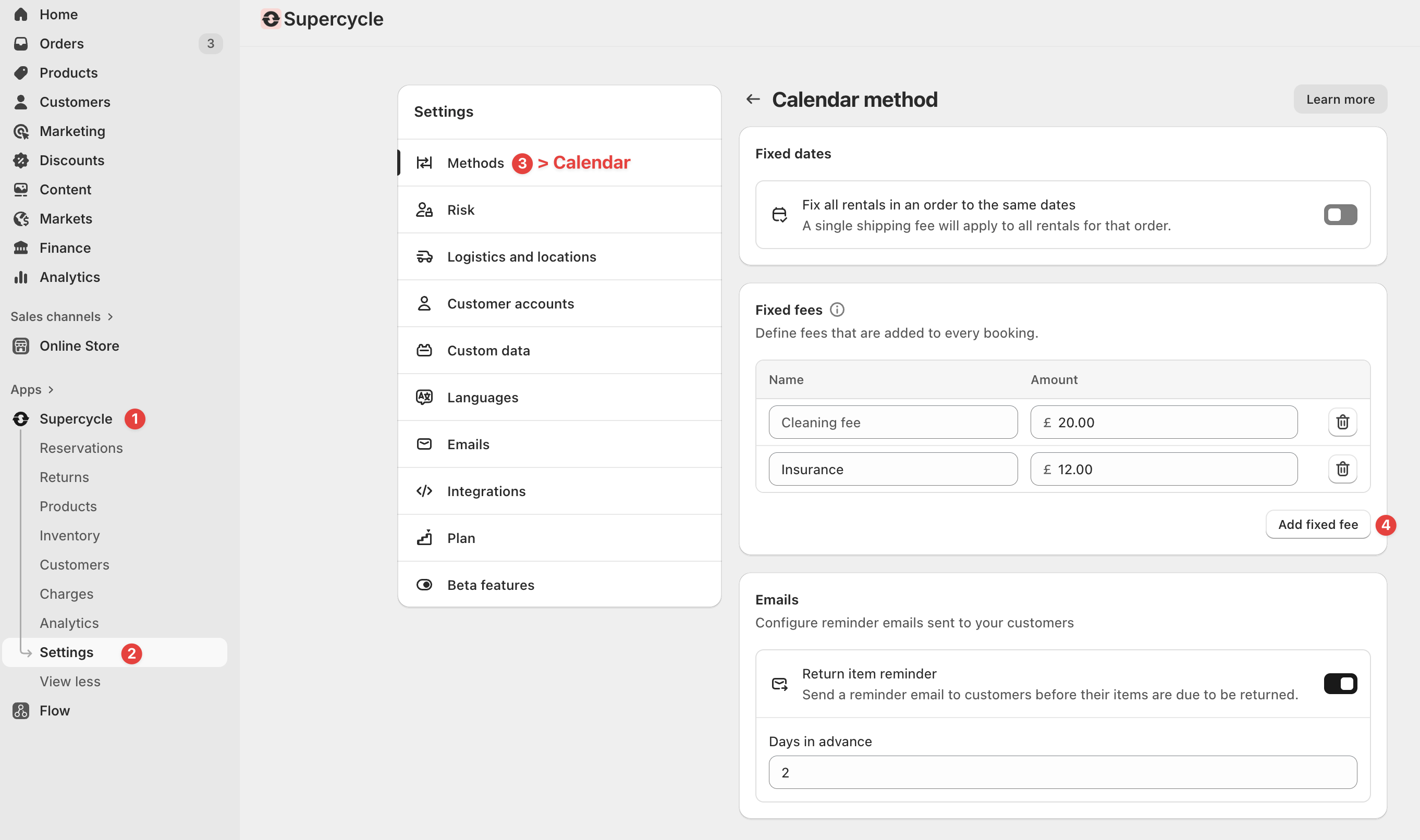The width and height of the screenshot is (1420, 840).
Task: Click the Add fixed fee button
Action: (x=1317, y=525)
